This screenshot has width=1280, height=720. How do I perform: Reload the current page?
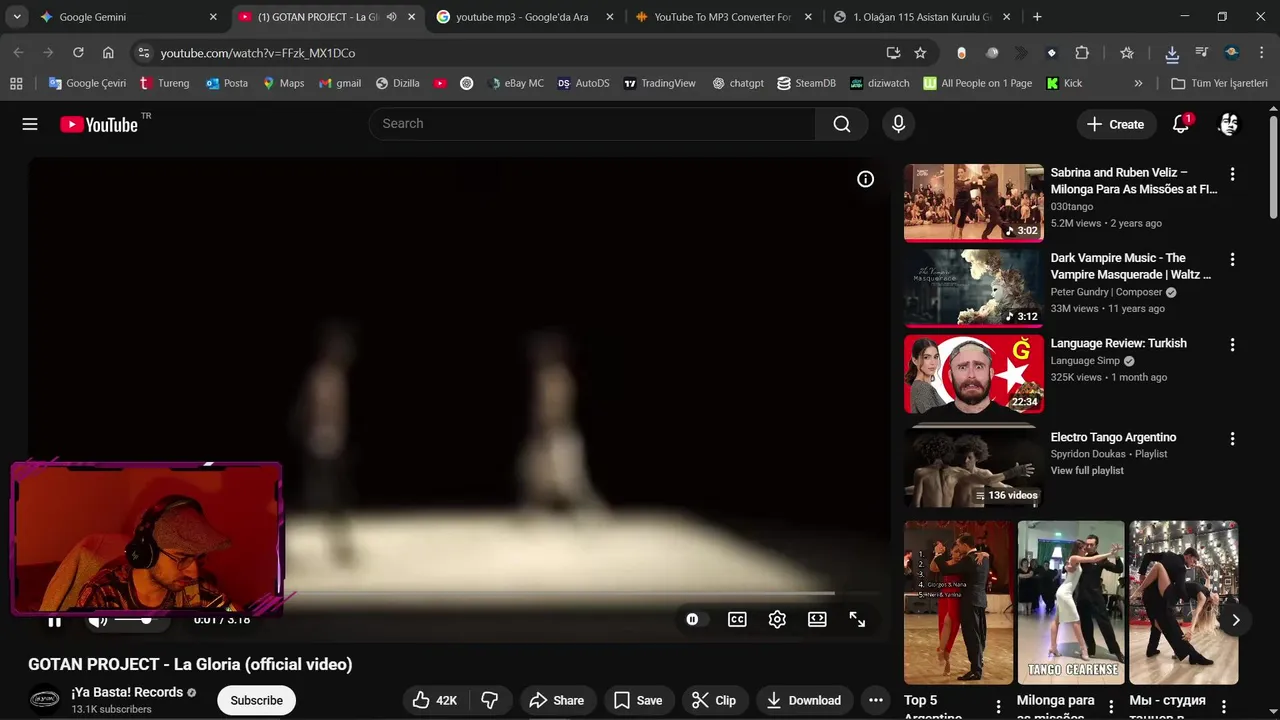pyautogui.click(x=78, y=53)
